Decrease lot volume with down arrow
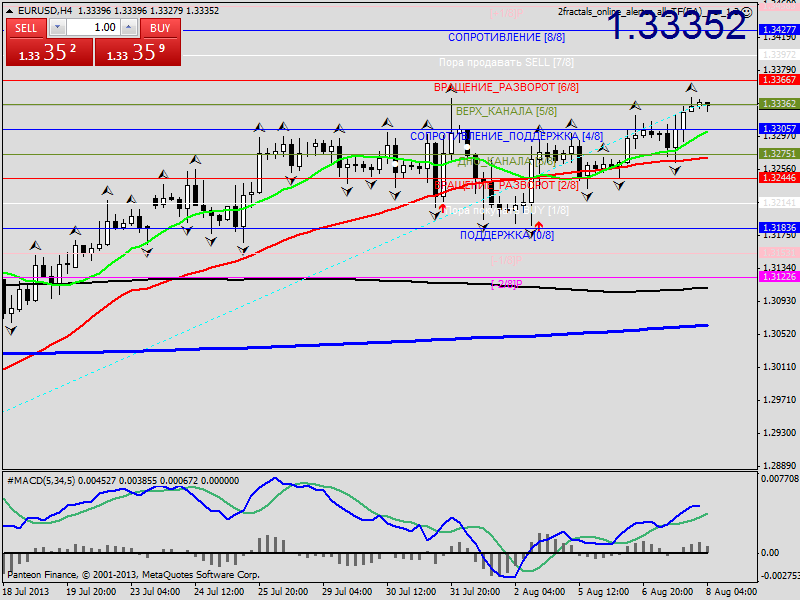 tap(56, 28)
